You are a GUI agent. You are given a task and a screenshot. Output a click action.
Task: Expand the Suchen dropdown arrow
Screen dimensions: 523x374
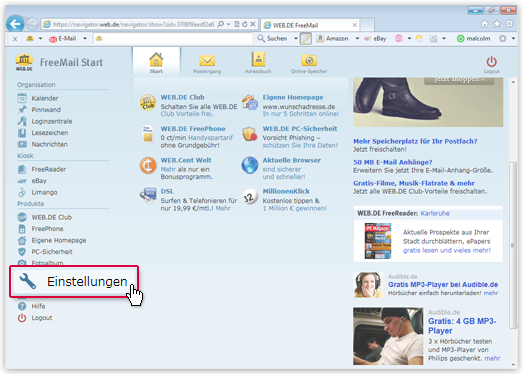pos(296,39)
